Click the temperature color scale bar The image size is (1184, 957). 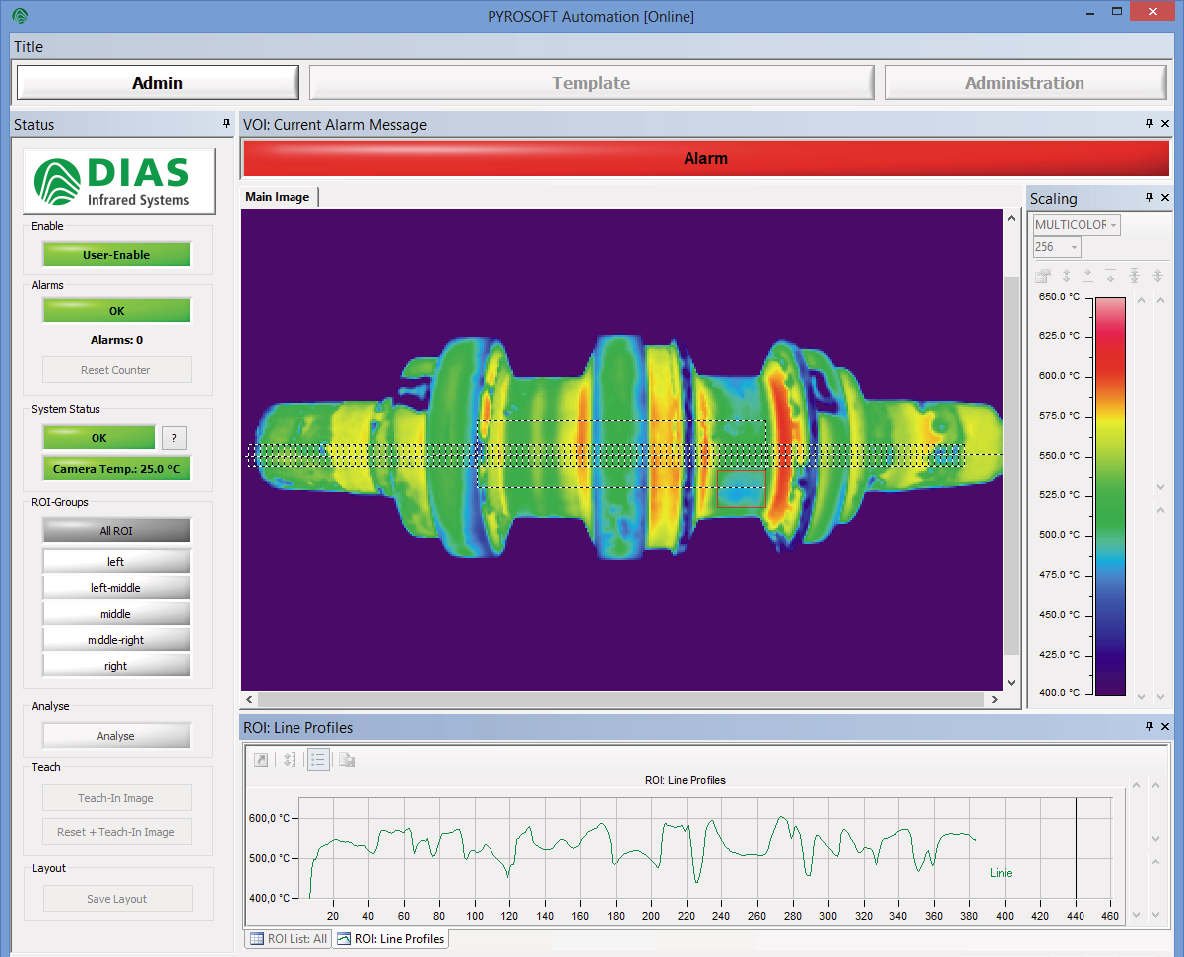pos(1110,495)
